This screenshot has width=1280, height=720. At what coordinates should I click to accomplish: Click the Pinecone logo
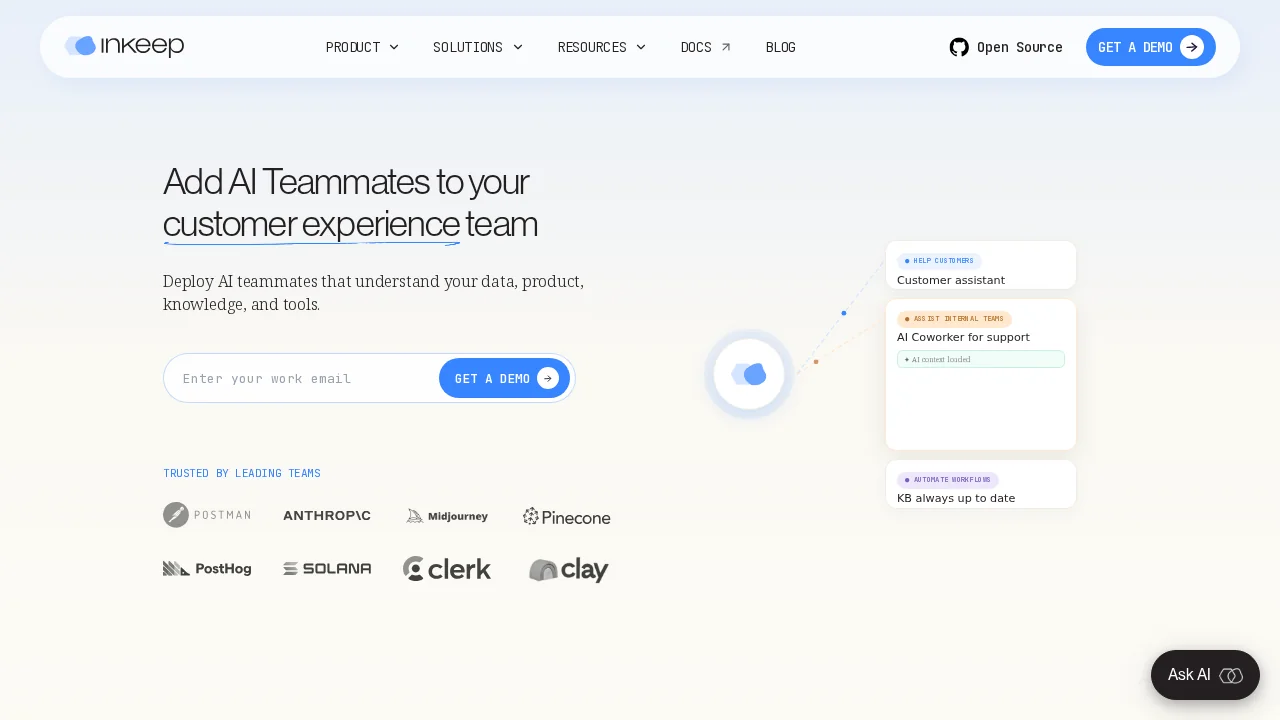(x=566, y=516)
